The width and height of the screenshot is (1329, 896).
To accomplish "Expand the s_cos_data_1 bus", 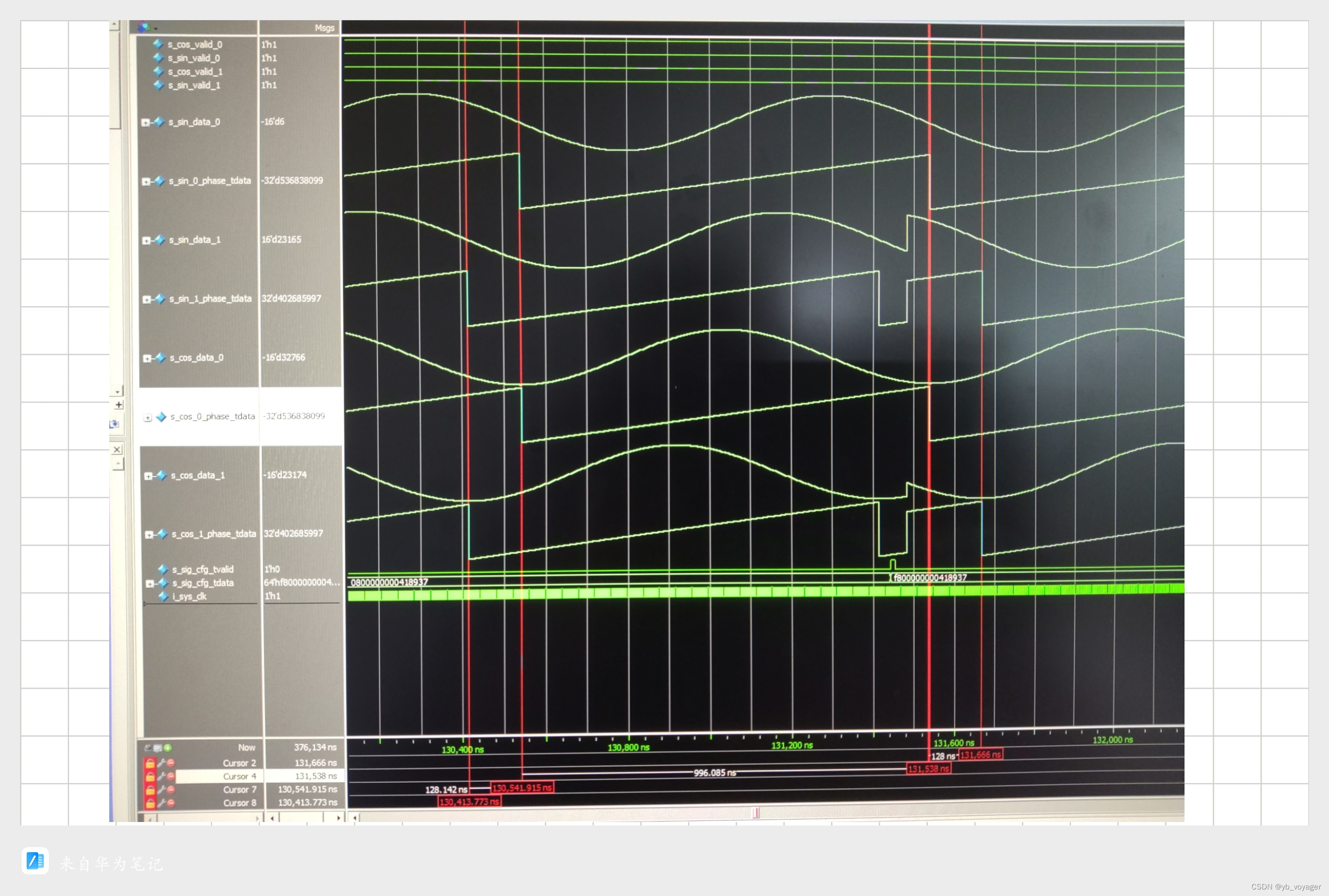I will click(x=149, y=477).
